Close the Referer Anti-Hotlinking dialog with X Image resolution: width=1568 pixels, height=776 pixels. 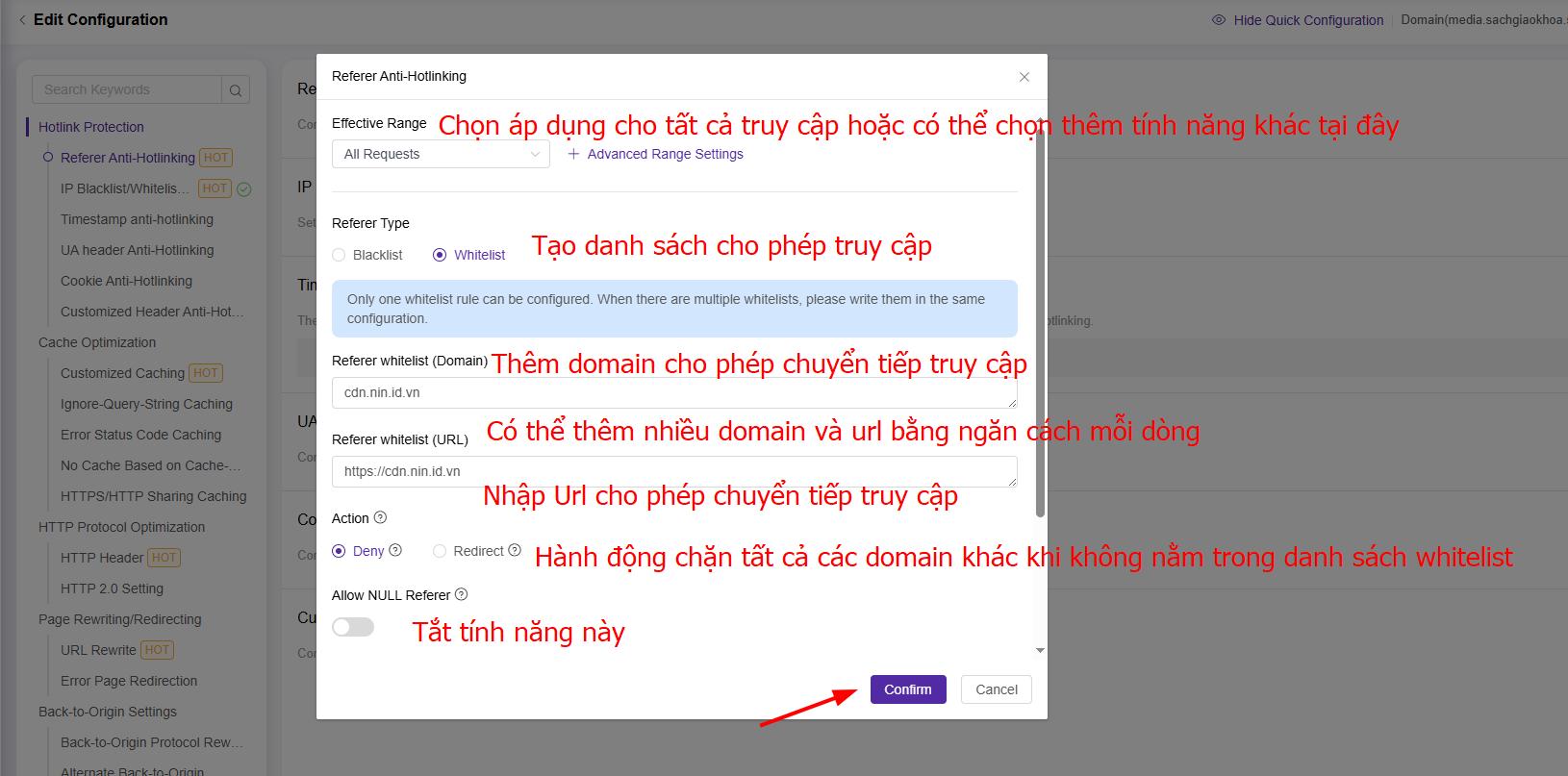1024,77
